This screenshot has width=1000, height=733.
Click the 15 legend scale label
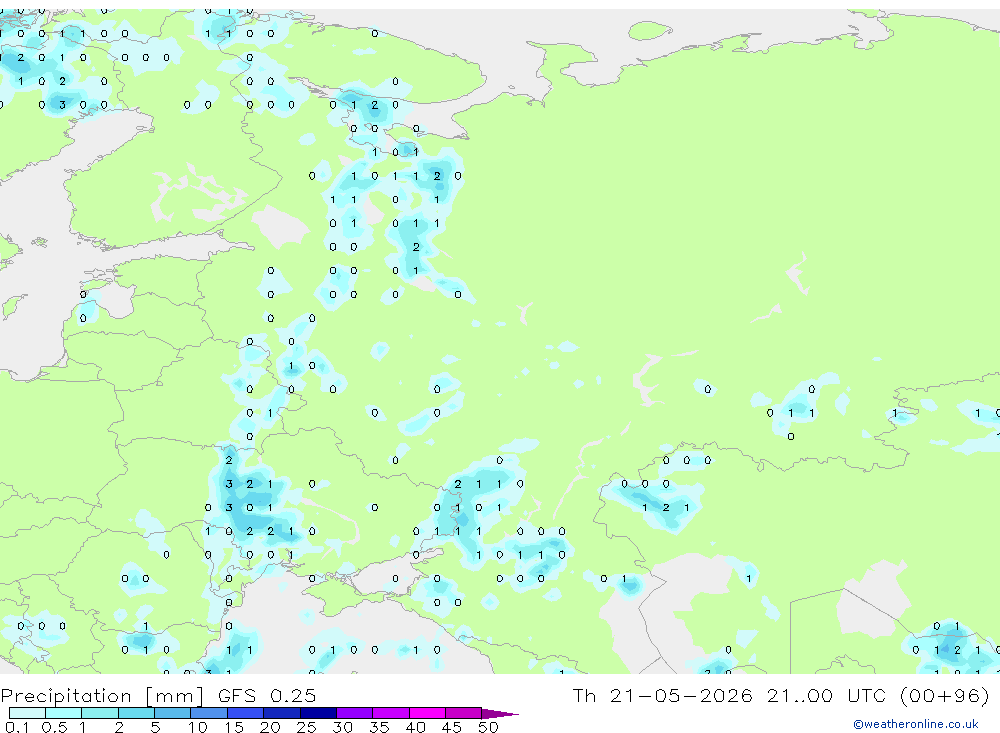click(x=234, y=727)
